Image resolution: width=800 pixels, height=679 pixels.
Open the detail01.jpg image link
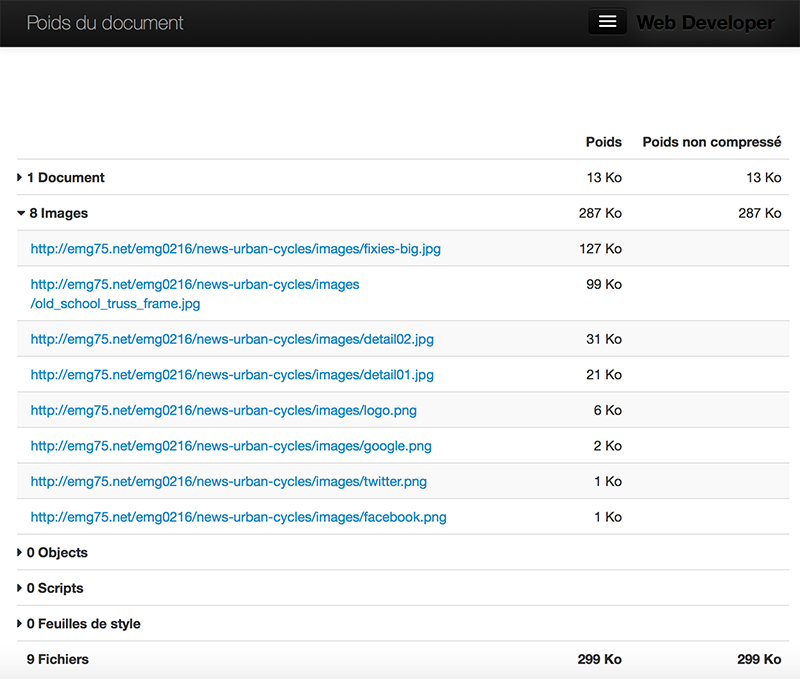(232, 375)
